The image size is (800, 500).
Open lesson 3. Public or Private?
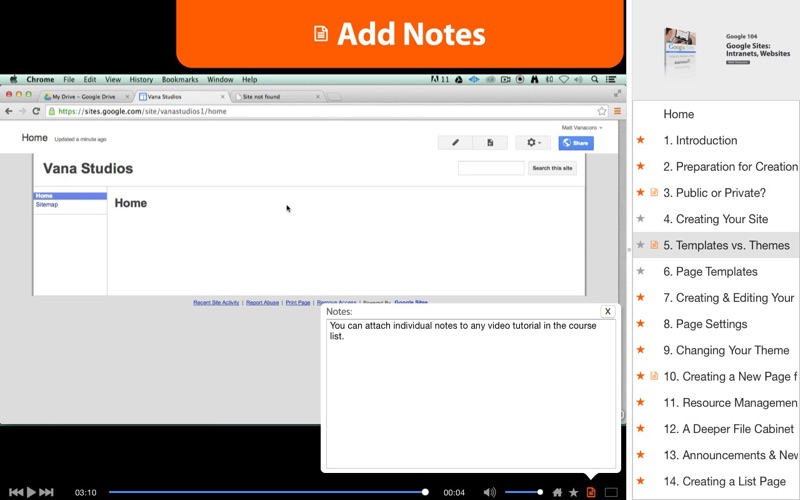click(714, 193)
